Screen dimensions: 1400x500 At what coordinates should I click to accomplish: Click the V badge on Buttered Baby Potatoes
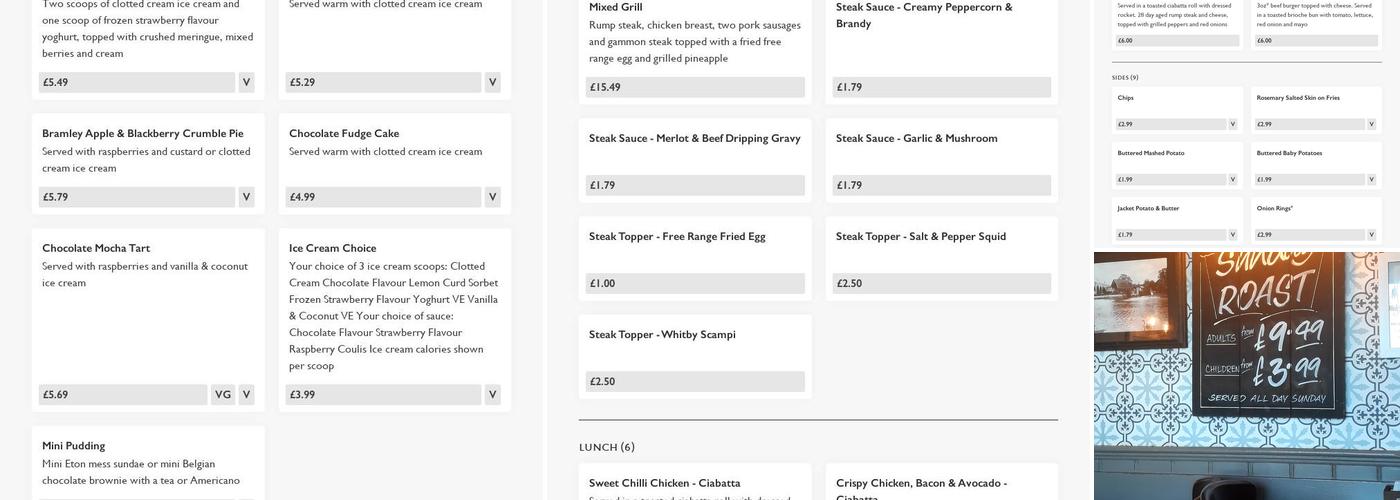pyautogui.click(x=1371, y=180)
